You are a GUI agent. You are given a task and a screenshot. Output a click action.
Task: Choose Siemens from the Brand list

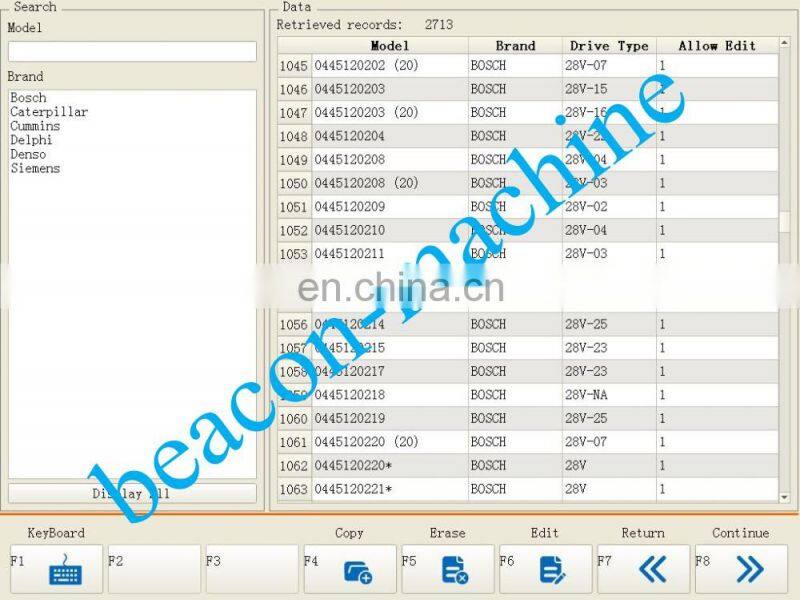tap(35, 168)
